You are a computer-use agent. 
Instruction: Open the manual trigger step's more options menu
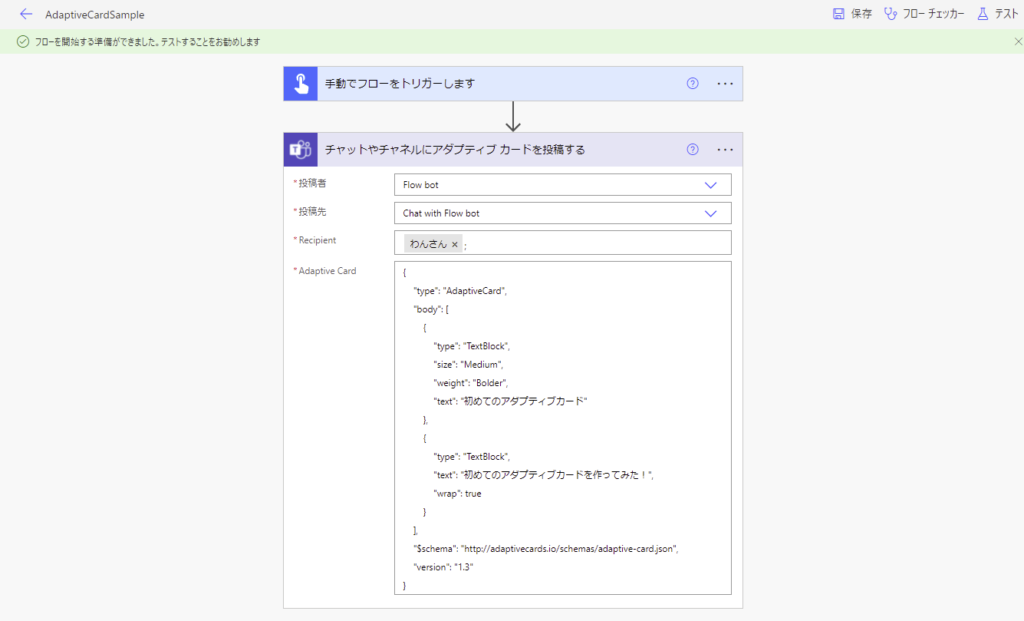[725, 84]
